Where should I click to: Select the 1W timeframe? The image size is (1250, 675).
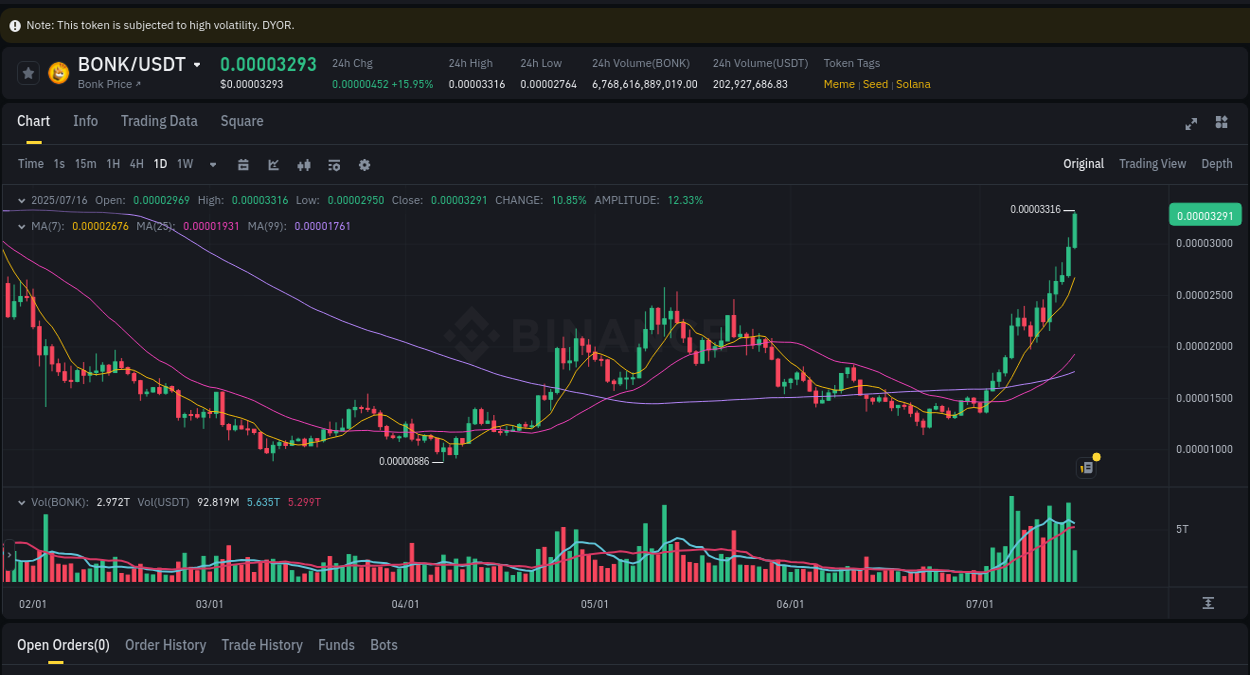(x=184, y=164)
